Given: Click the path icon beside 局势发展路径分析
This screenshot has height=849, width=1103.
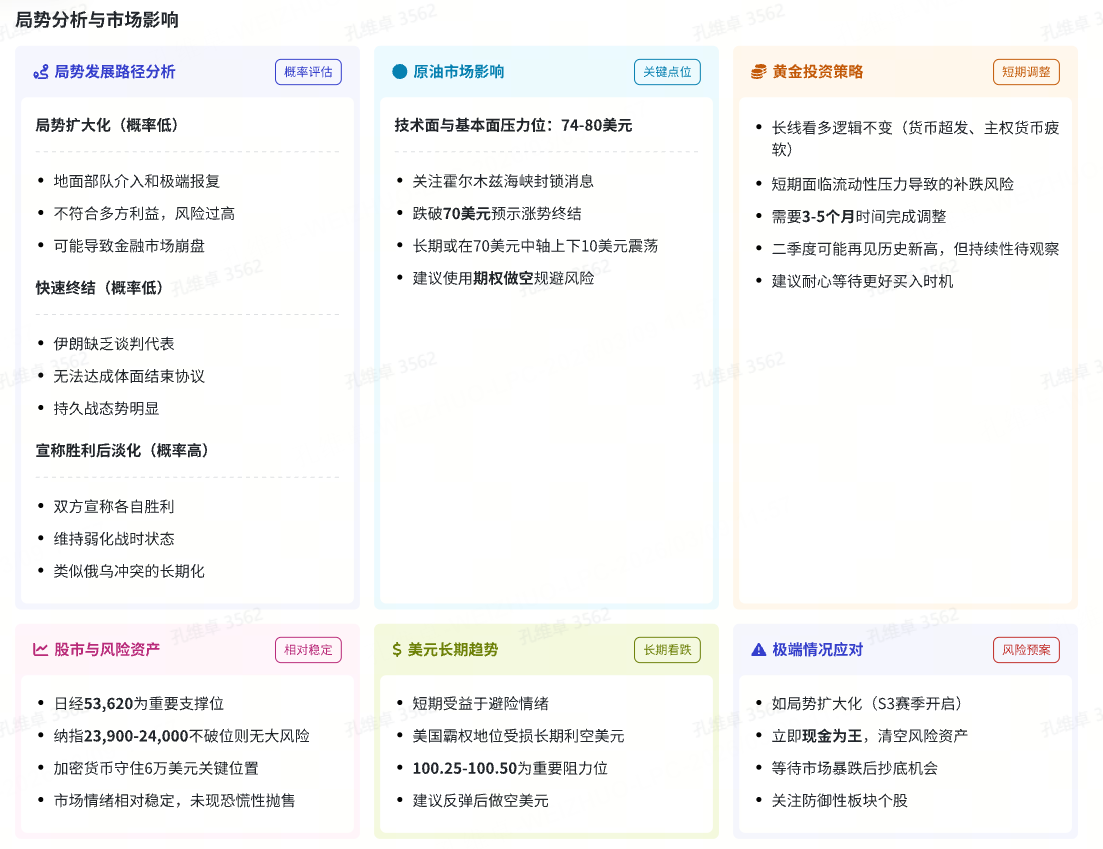Looking at the screenshot, I should coord(41,72).
